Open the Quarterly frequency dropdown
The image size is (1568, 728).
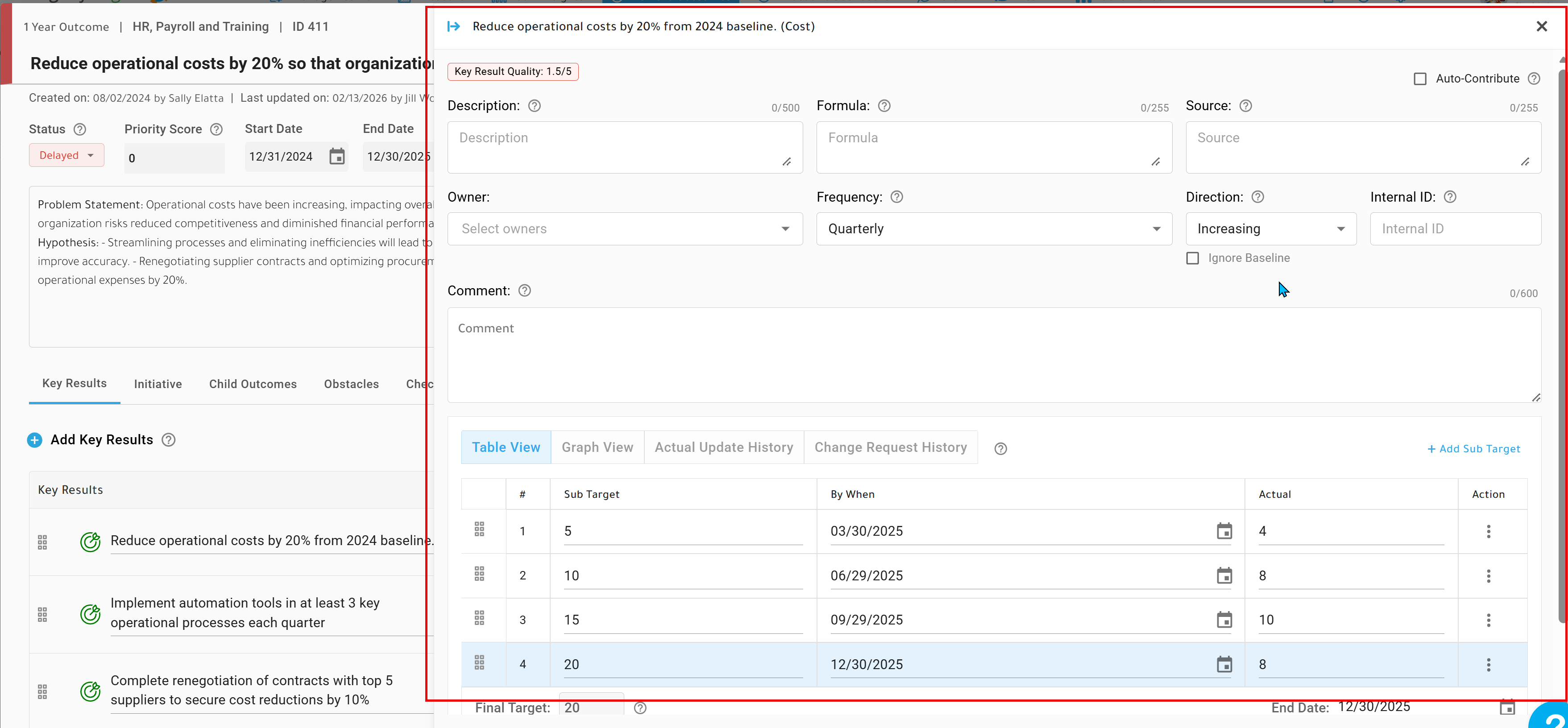coord(994,229)
